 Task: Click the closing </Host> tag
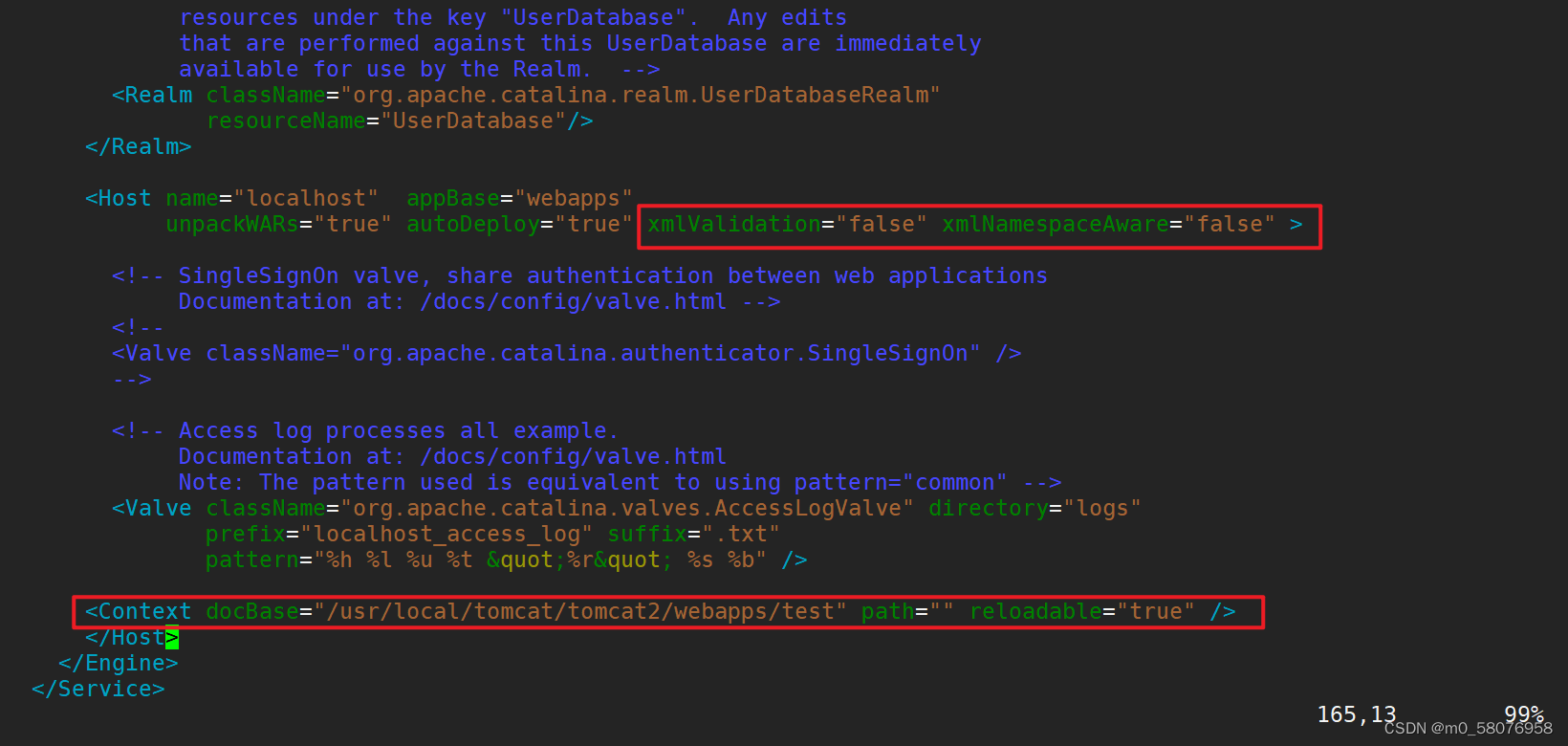click(x=132, y=638)
